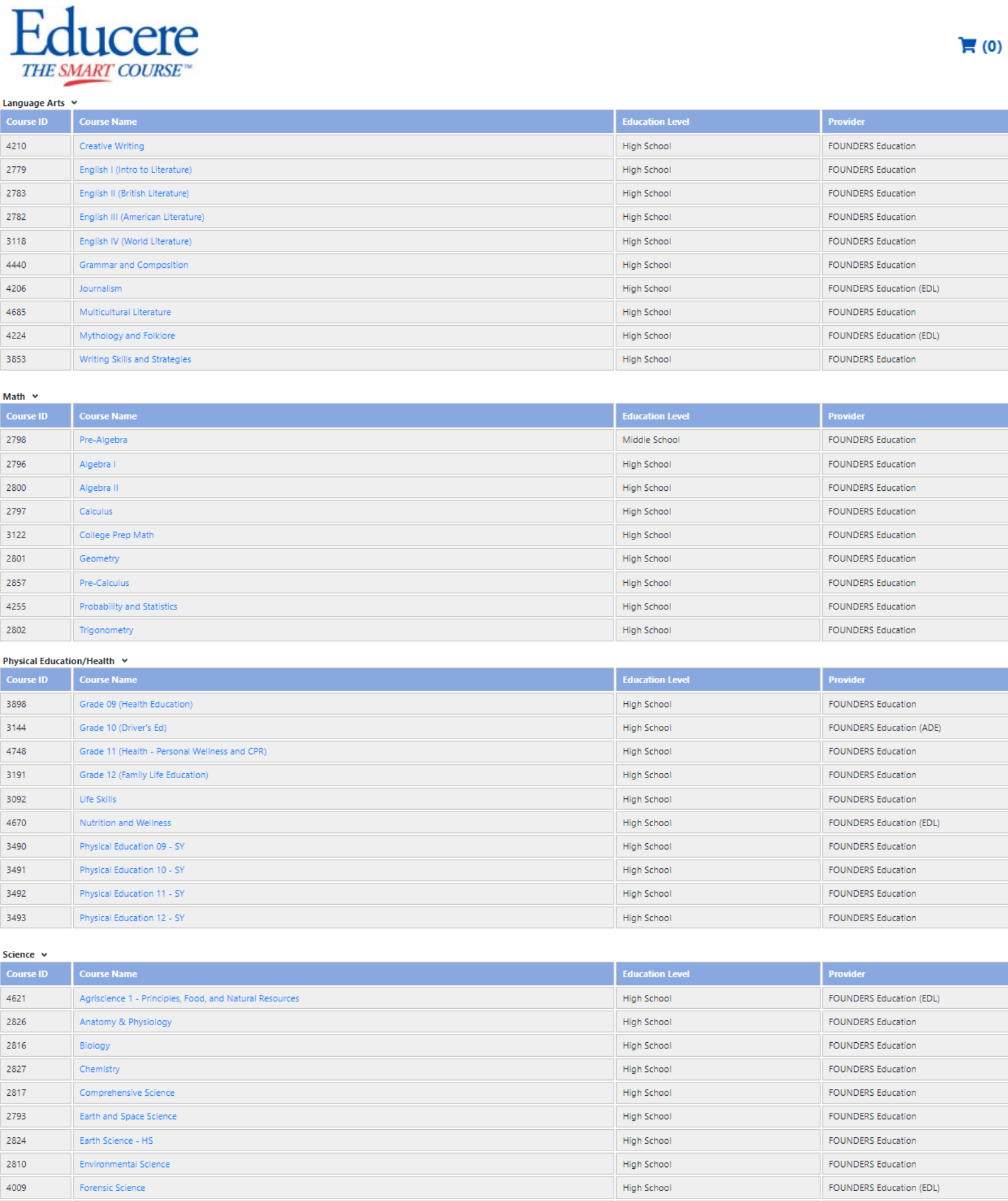Image resolution: width=1008 pixels, height=1201 pixels.
Task: Collapse the Language Arts section
Action: coord(74,103)
